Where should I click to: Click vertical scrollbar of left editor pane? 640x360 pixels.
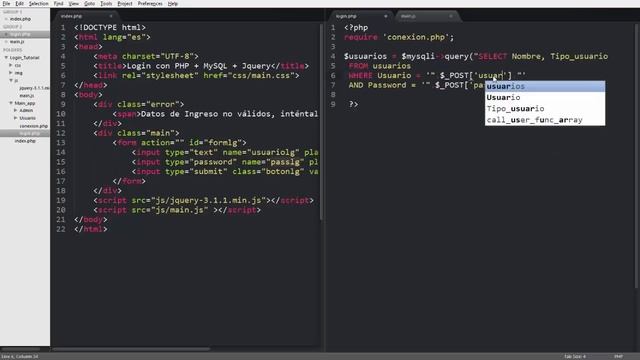[321, 121]
